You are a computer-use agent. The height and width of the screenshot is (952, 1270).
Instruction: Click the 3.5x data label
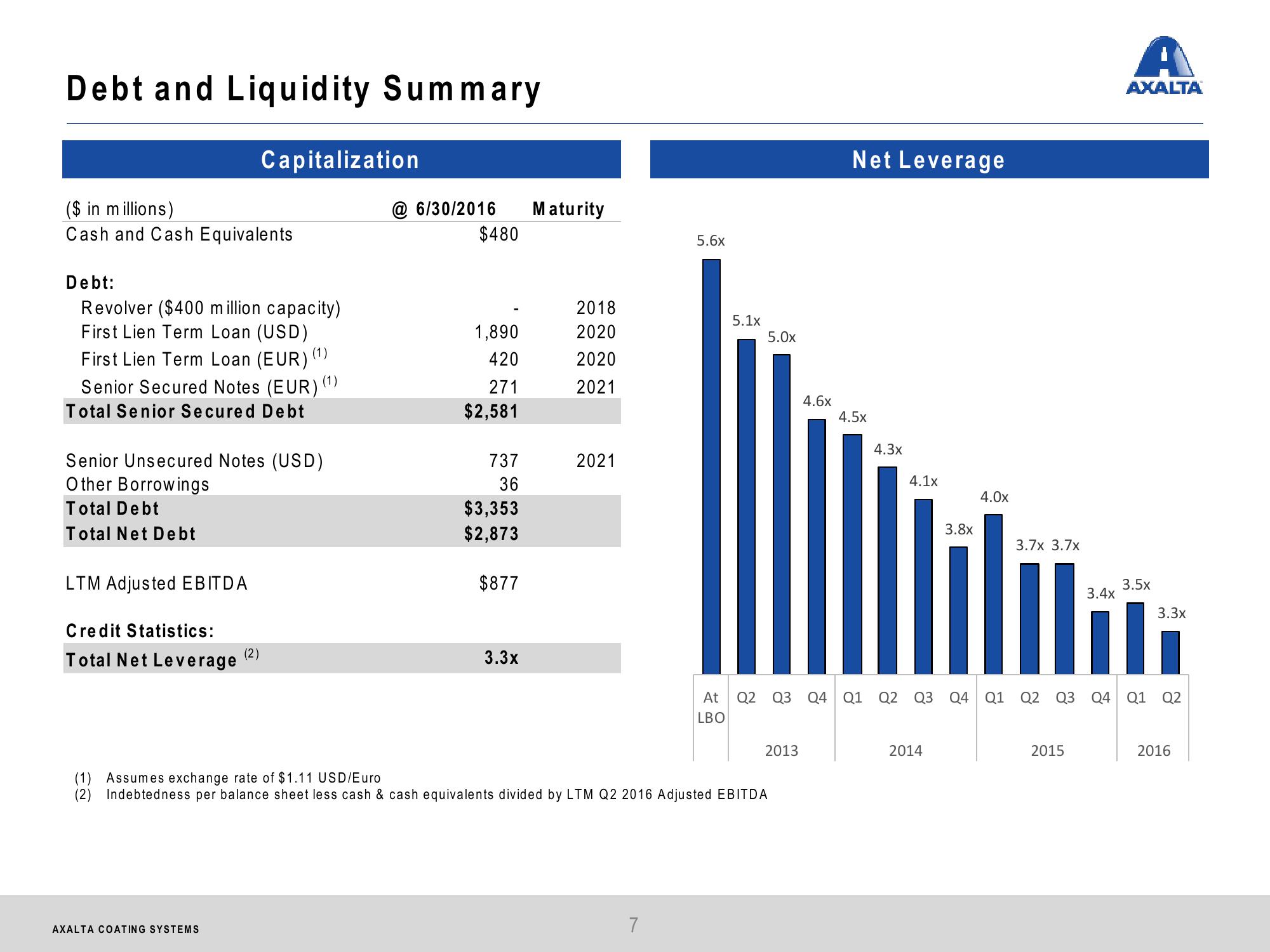pos(1136,585)
